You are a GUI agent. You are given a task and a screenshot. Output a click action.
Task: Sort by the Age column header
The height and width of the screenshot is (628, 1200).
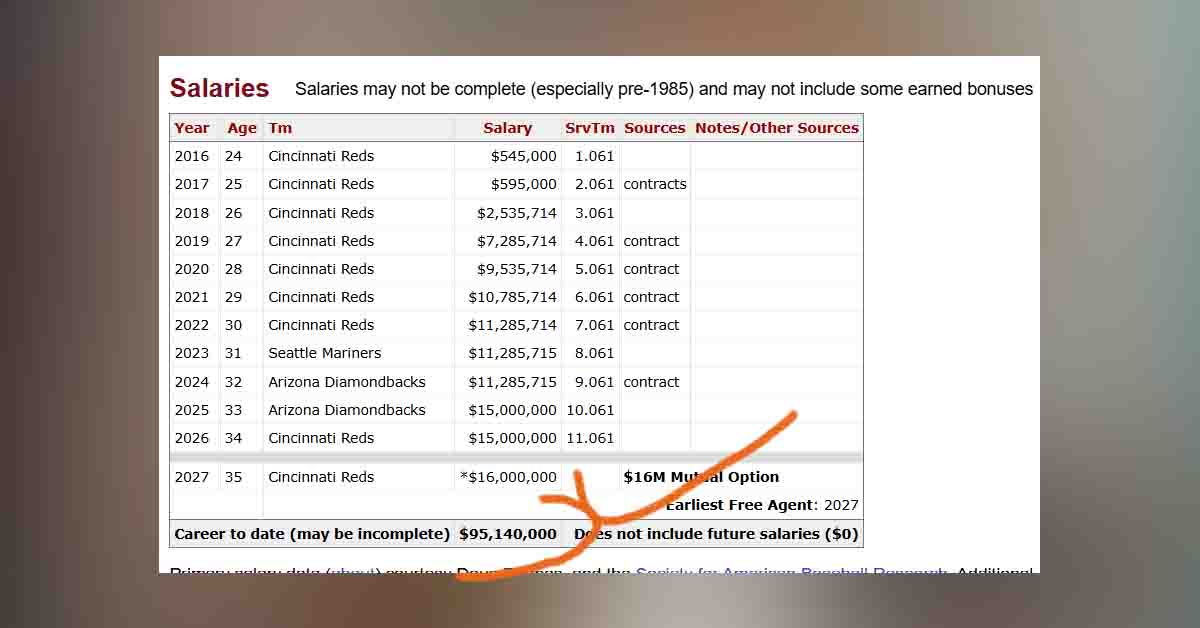(x=242, y=128)
